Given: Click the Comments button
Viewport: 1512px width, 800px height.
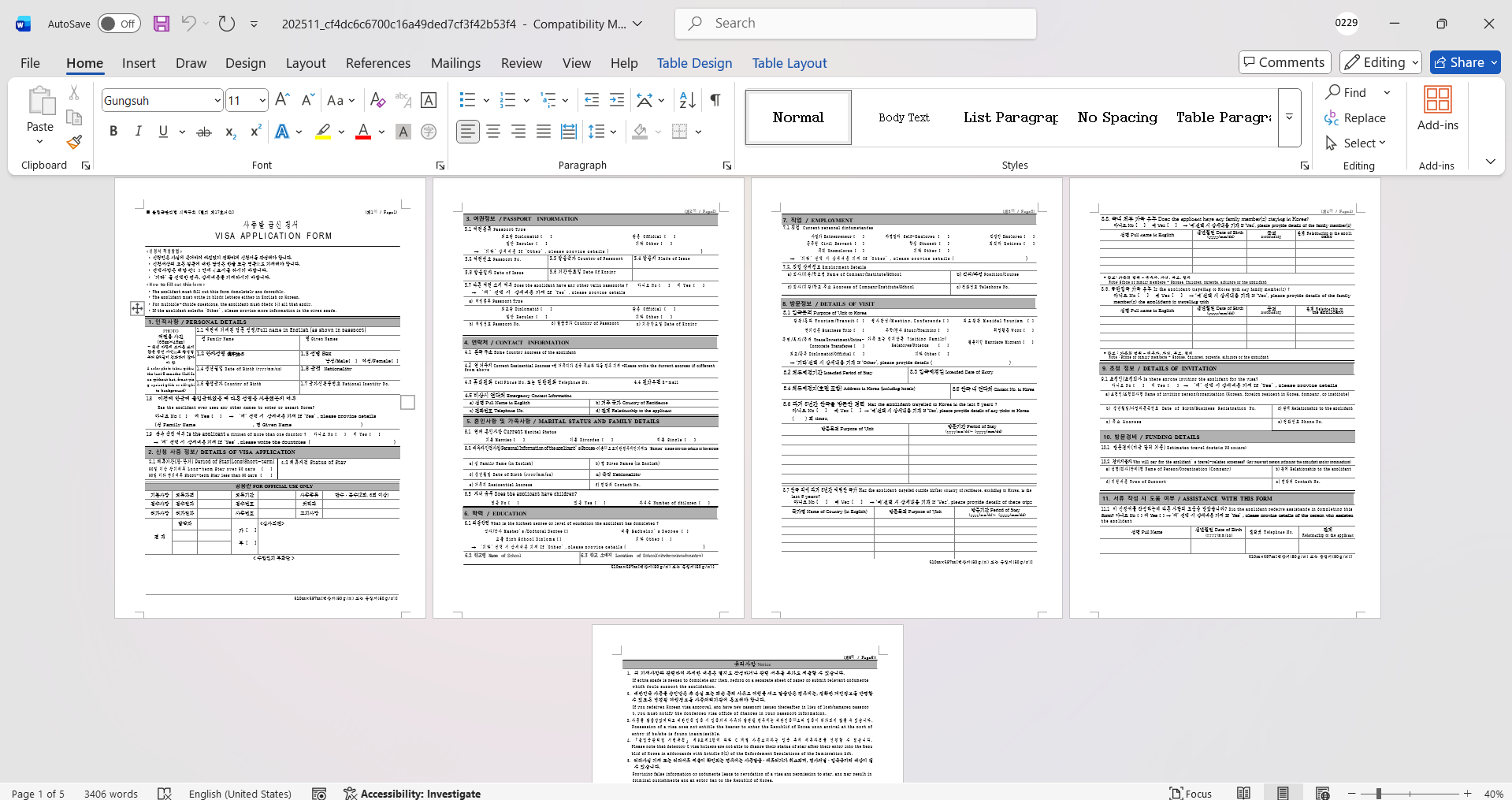Looking at the screenshot, I should (1284, 62).
